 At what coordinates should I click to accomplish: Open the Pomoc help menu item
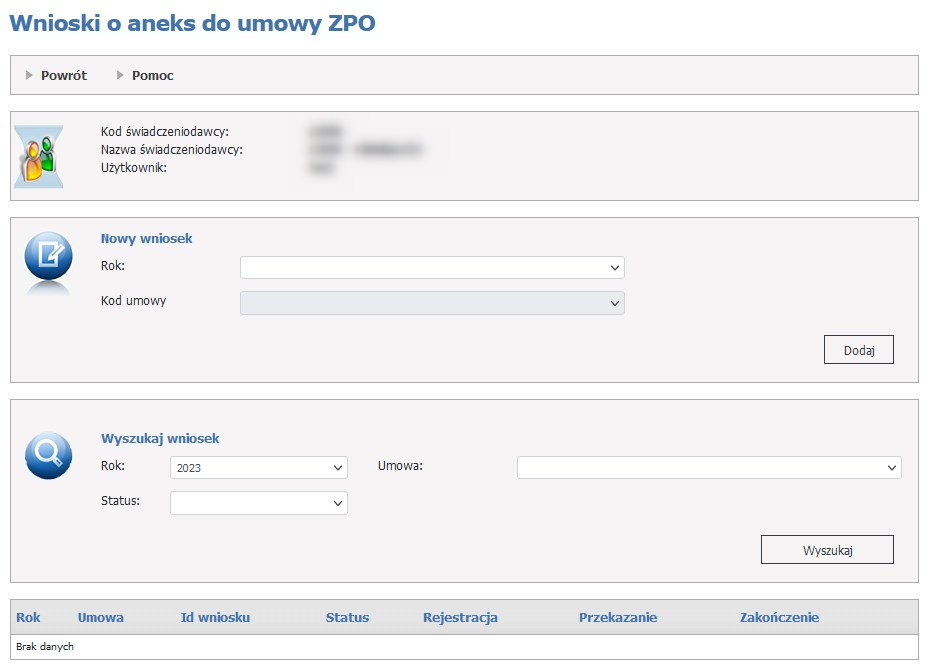(152, 75)
